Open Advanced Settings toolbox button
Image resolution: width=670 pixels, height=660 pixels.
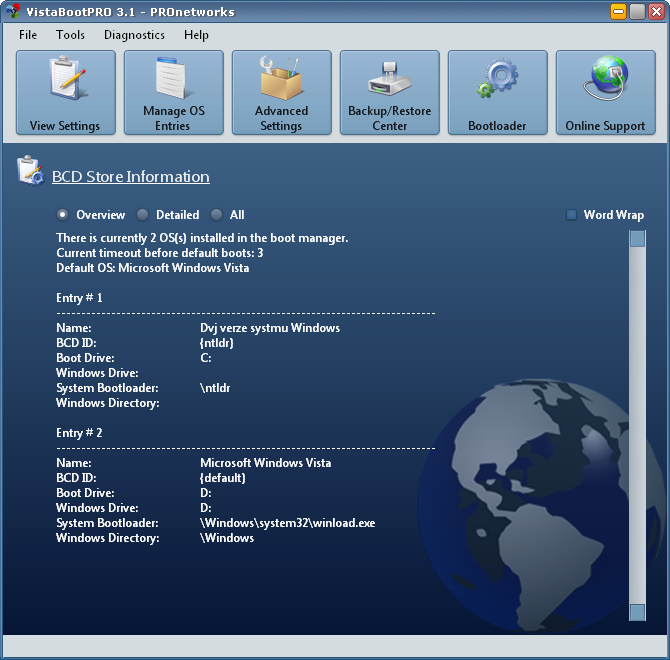(282, 92)
